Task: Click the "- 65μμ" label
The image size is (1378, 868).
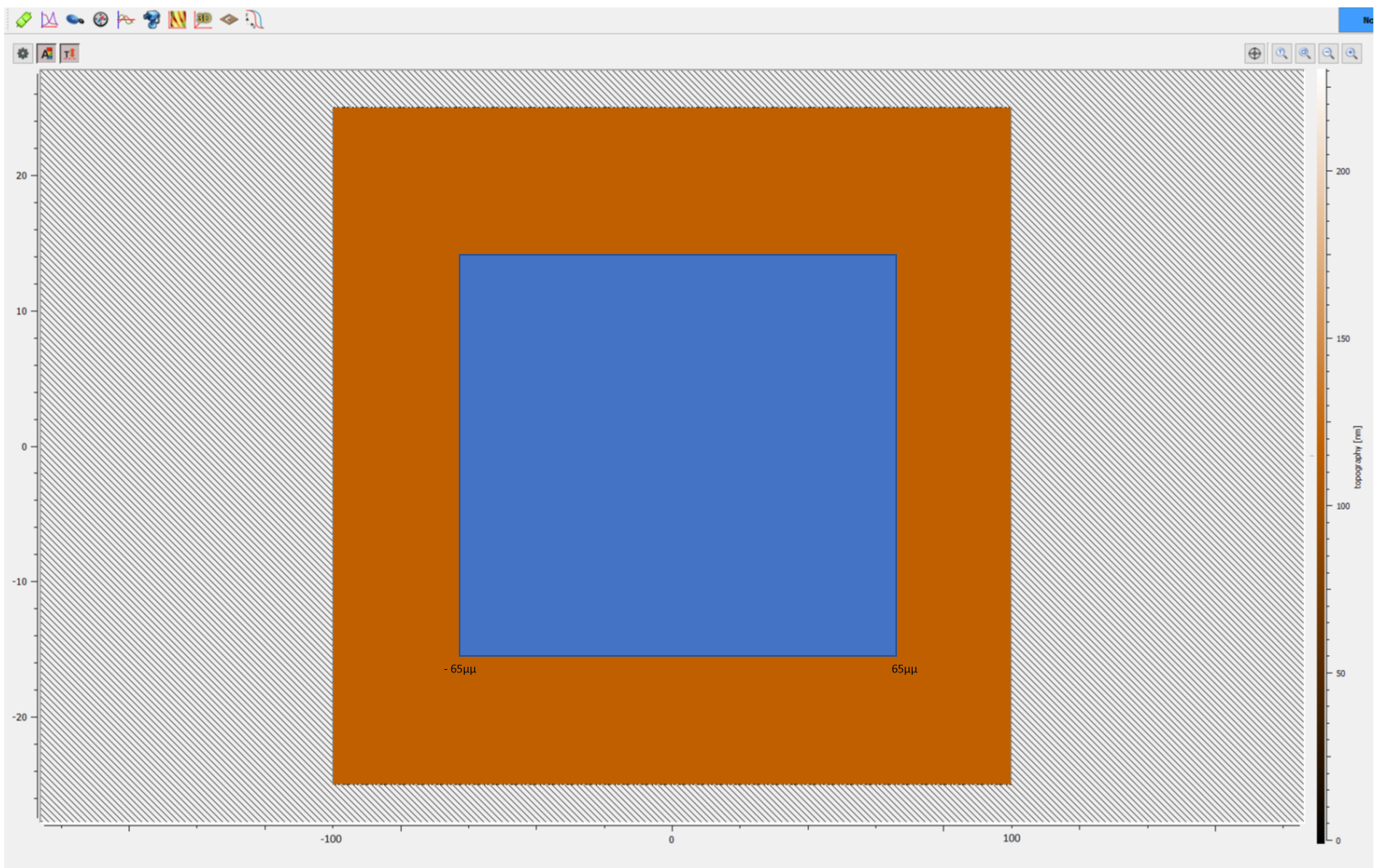Action: pyautogui.click(x=460, y=669)
